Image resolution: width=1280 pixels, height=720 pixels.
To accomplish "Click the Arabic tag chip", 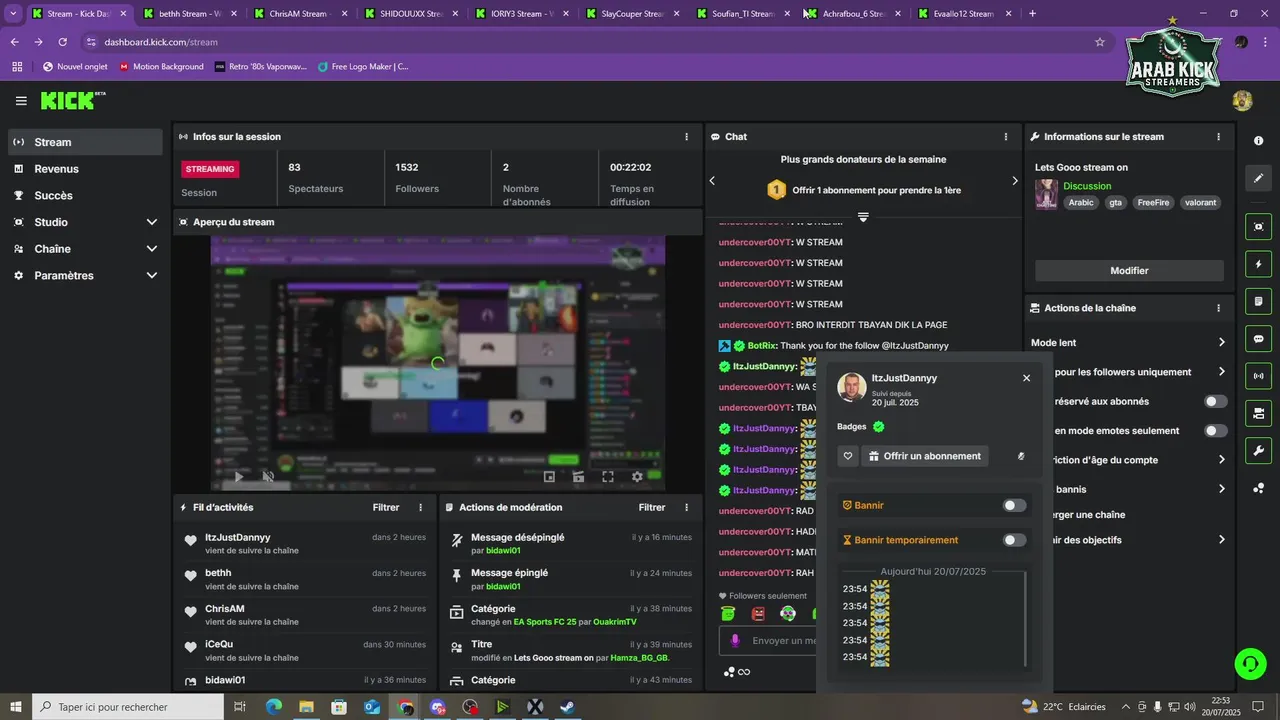I will [1081, 202].
